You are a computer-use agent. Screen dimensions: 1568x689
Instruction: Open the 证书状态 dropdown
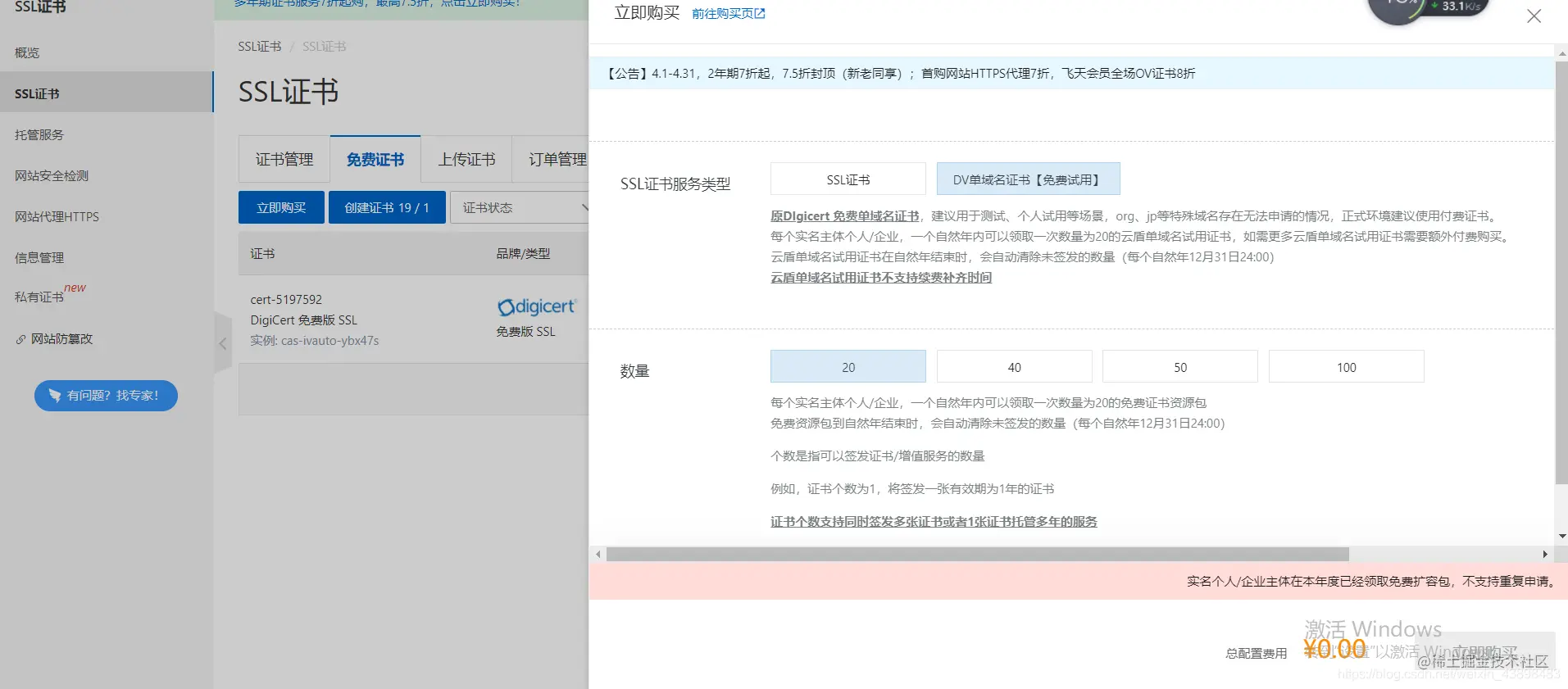pyautogui.click(x=520, y=207)
